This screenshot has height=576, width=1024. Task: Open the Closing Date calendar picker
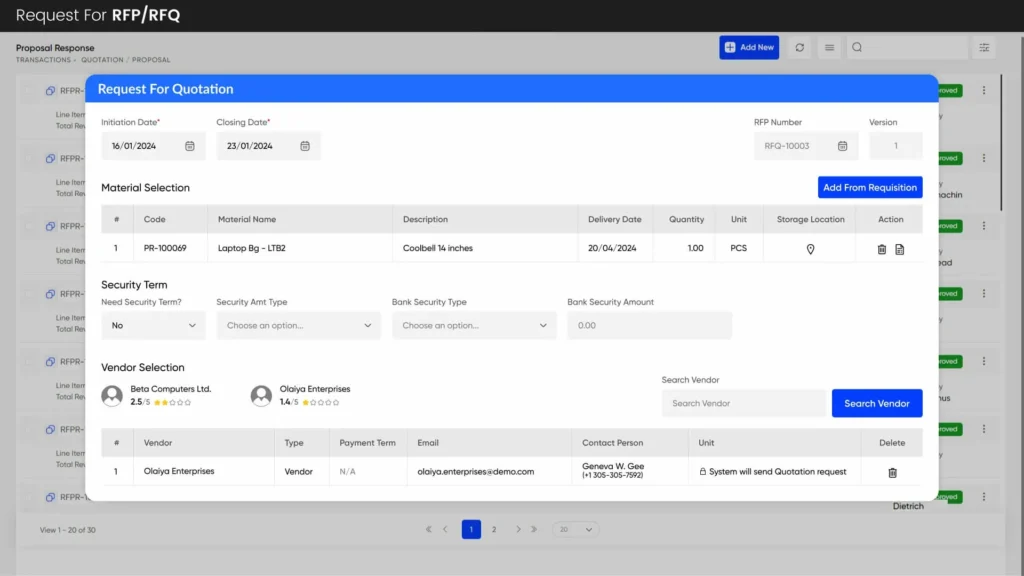click(305, 146)
